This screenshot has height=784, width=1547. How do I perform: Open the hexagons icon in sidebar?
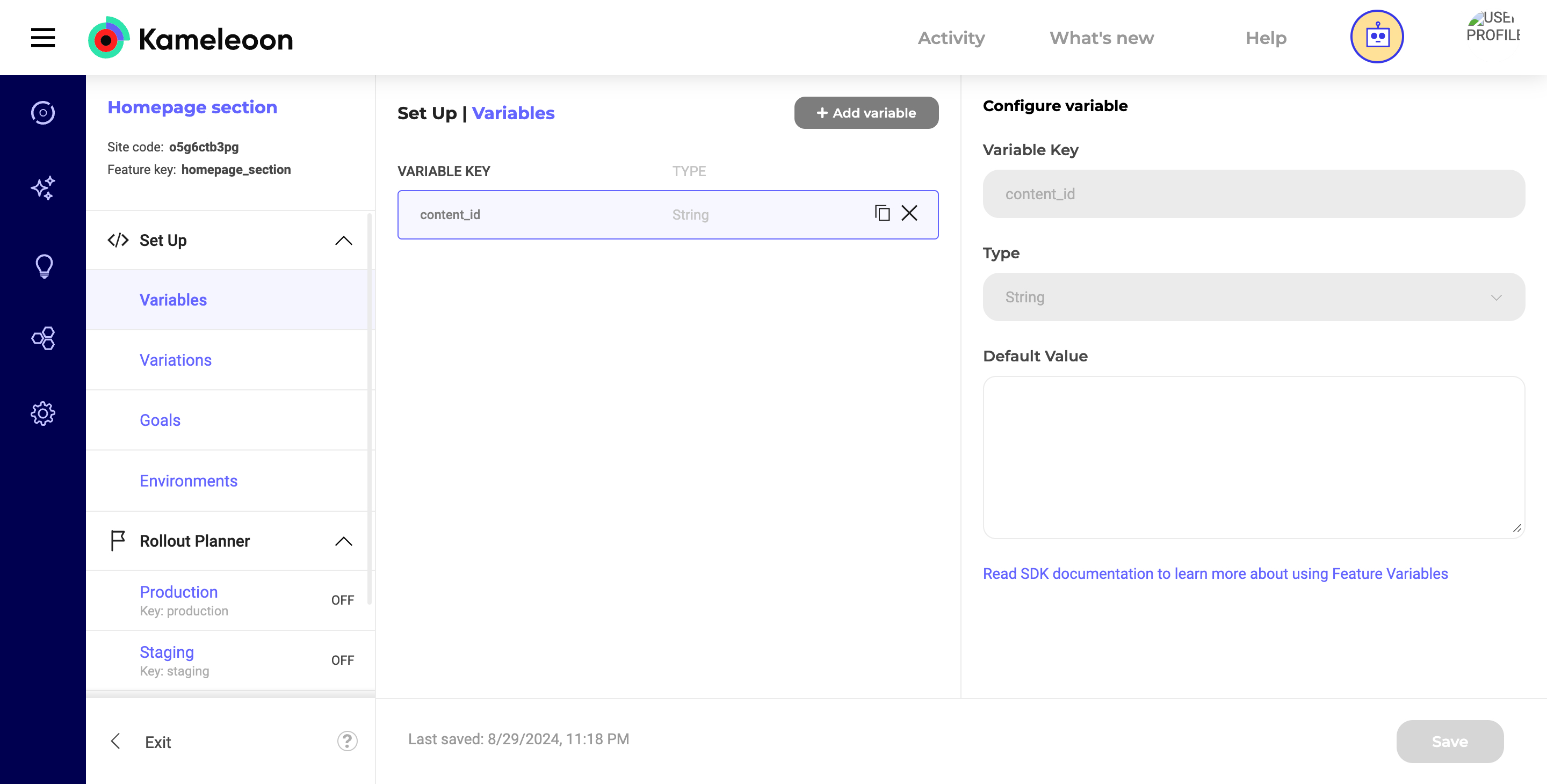[43, 339]
